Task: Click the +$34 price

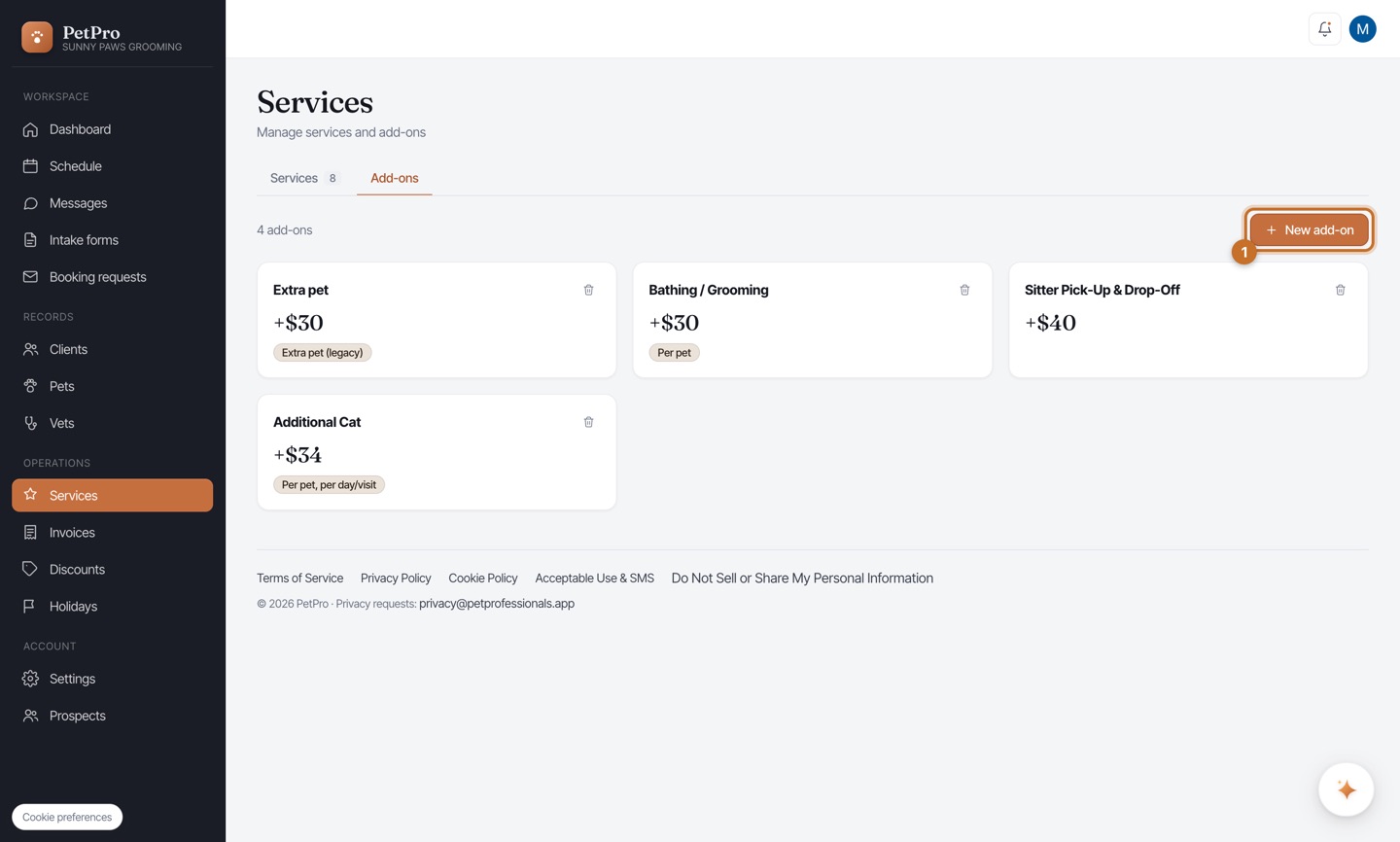Action: pos(297,454)
